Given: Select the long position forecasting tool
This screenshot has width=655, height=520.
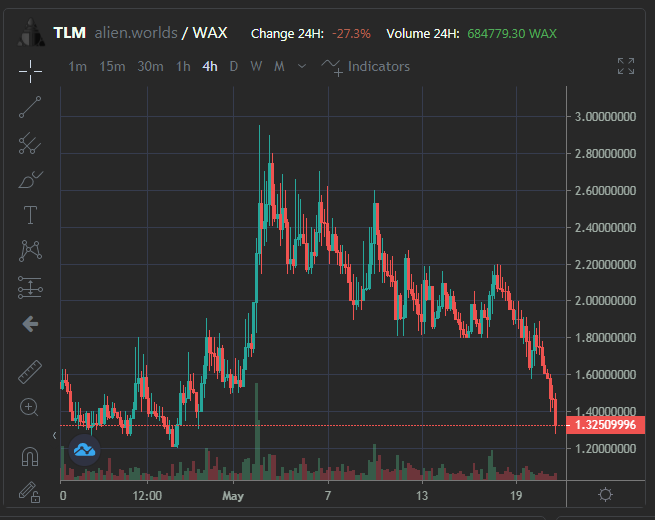Looking at the screenshot, I should point(30,287).
